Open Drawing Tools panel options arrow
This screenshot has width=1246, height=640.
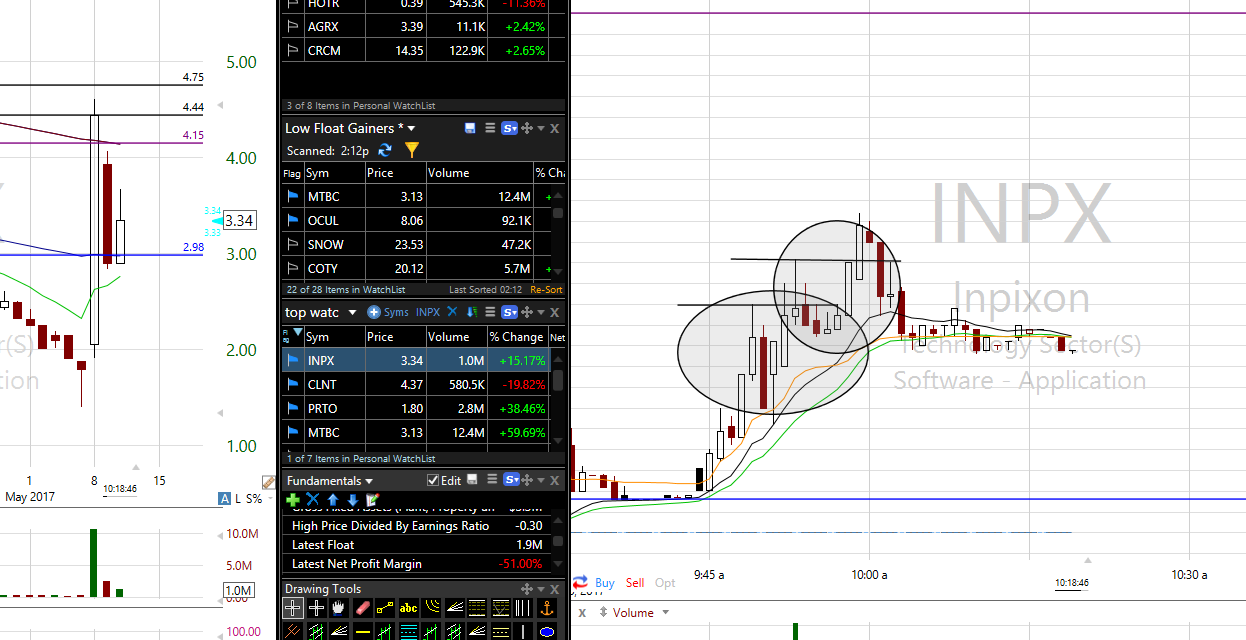[541, 589]
